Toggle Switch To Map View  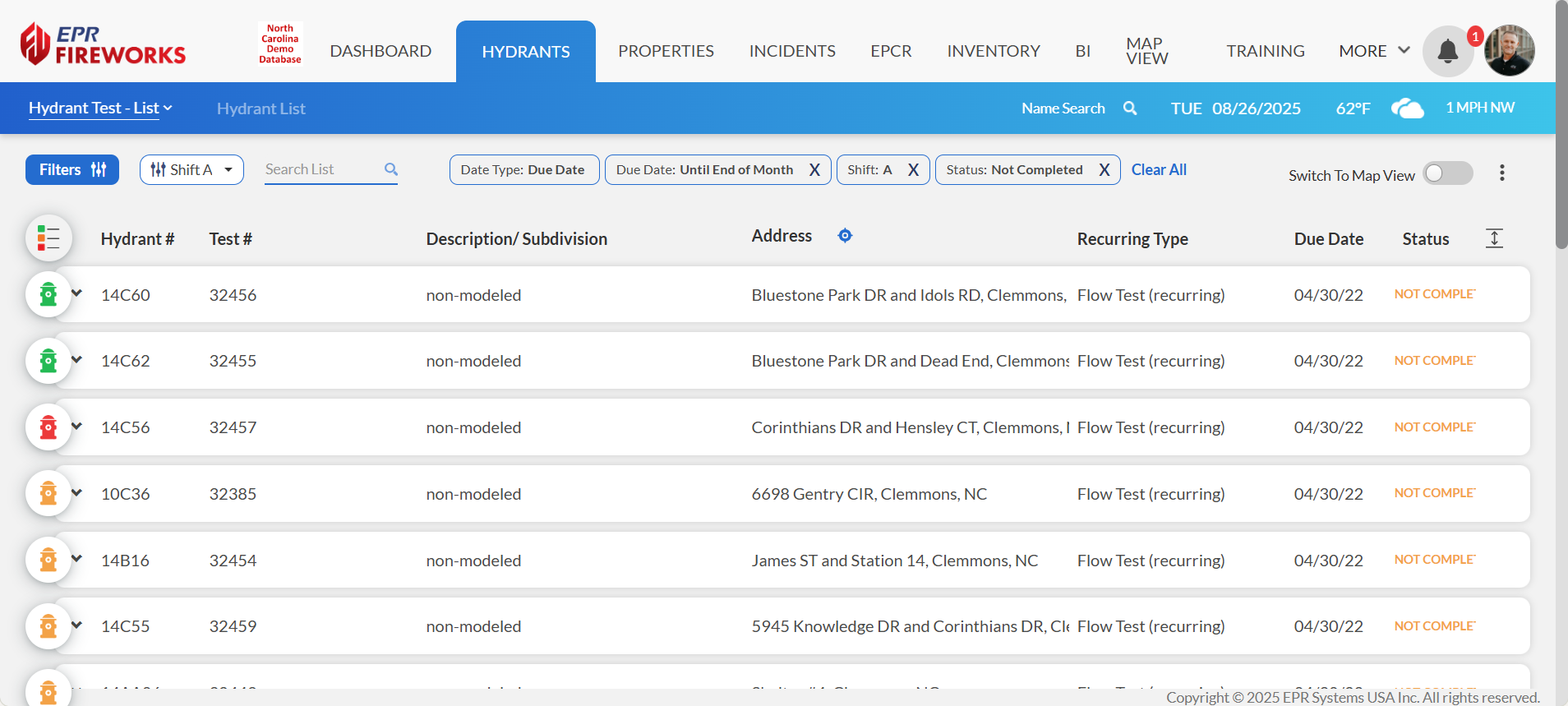(1447, 173)
